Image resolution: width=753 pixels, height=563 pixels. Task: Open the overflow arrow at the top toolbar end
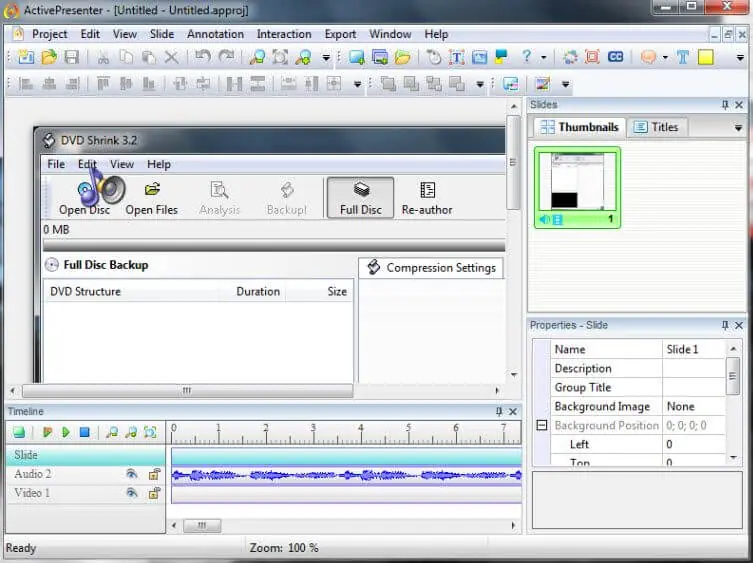pos(740,58)
